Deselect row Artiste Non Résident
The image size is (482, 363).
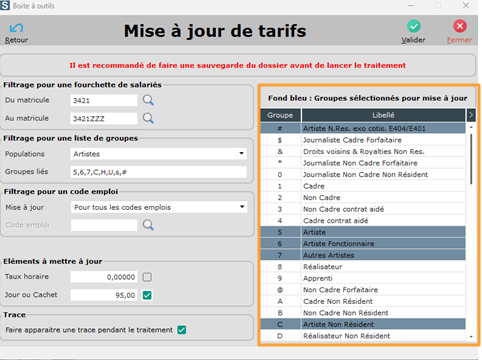point(363,324)
